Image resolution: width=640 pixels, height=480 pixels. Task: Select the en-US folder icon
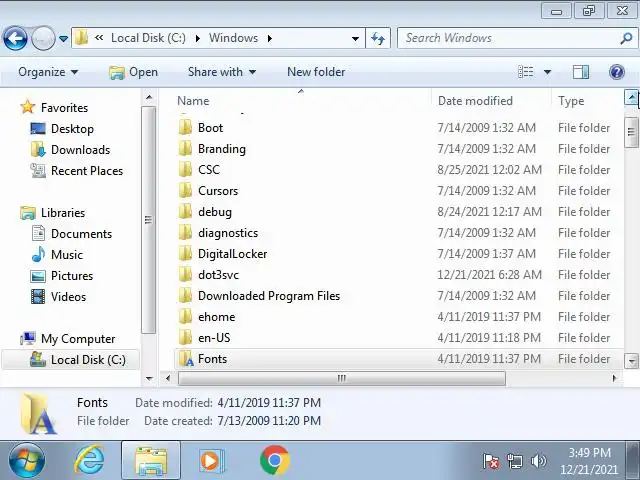185,338
